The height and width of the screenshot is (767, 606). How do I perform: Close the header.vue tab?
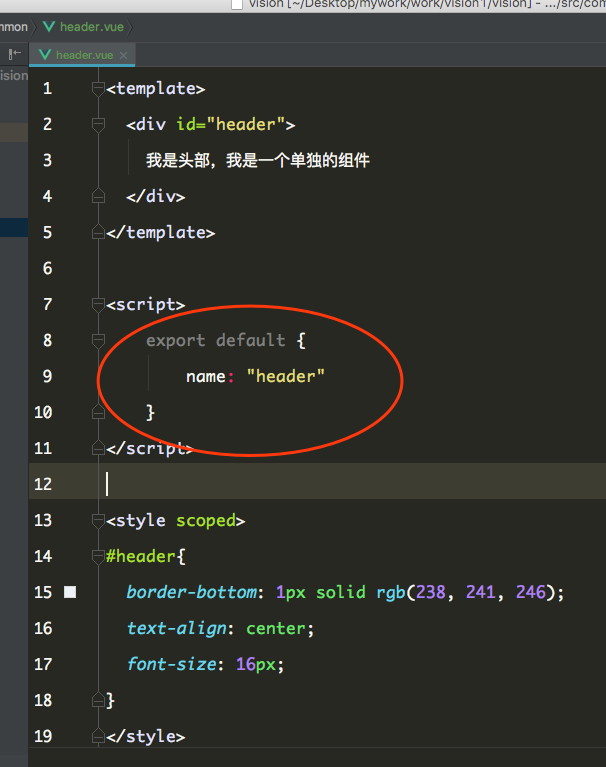124,55
